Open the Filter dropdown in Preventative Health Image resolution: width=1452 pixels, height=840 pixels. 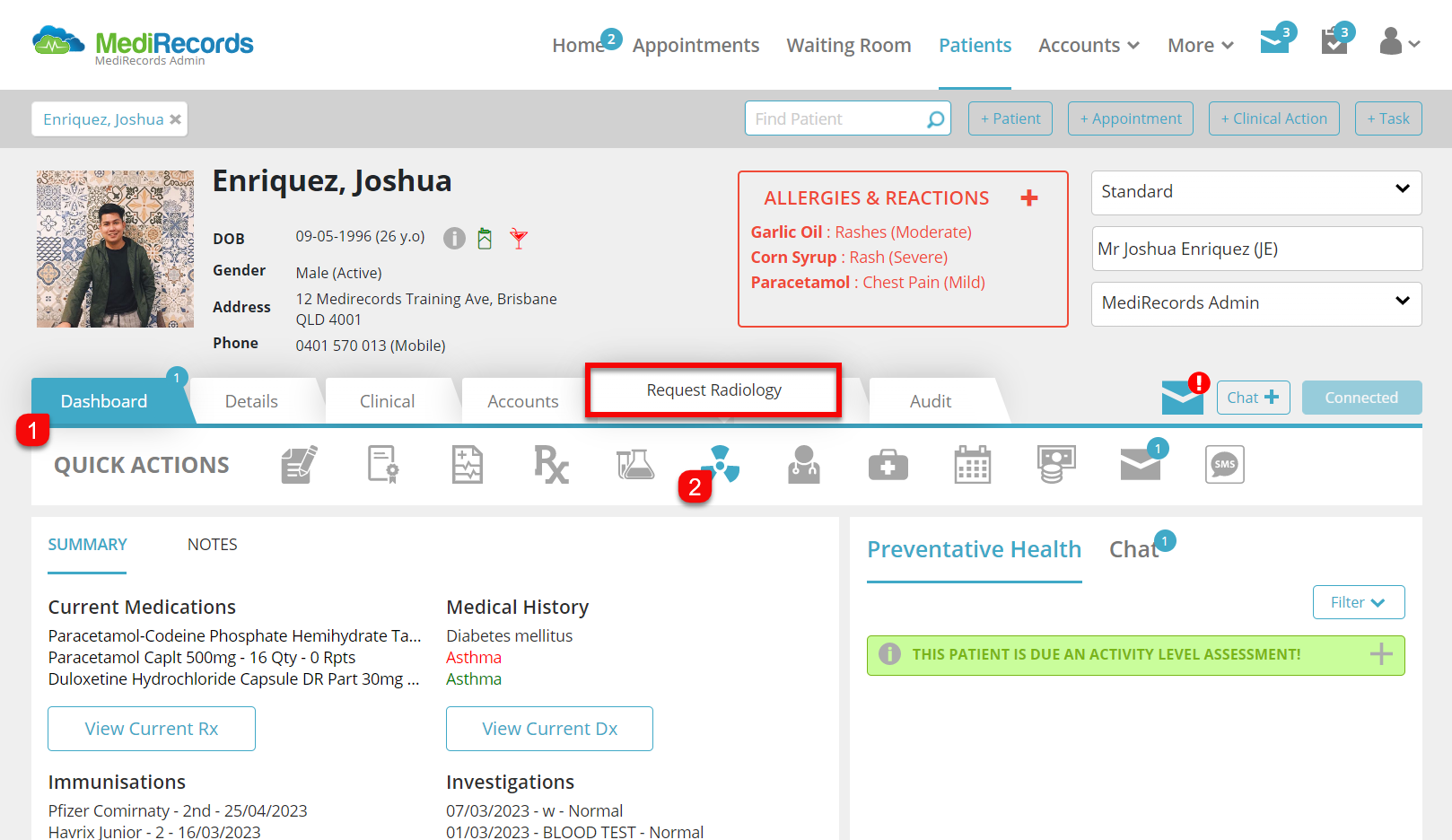click(x=1359, y=602)
